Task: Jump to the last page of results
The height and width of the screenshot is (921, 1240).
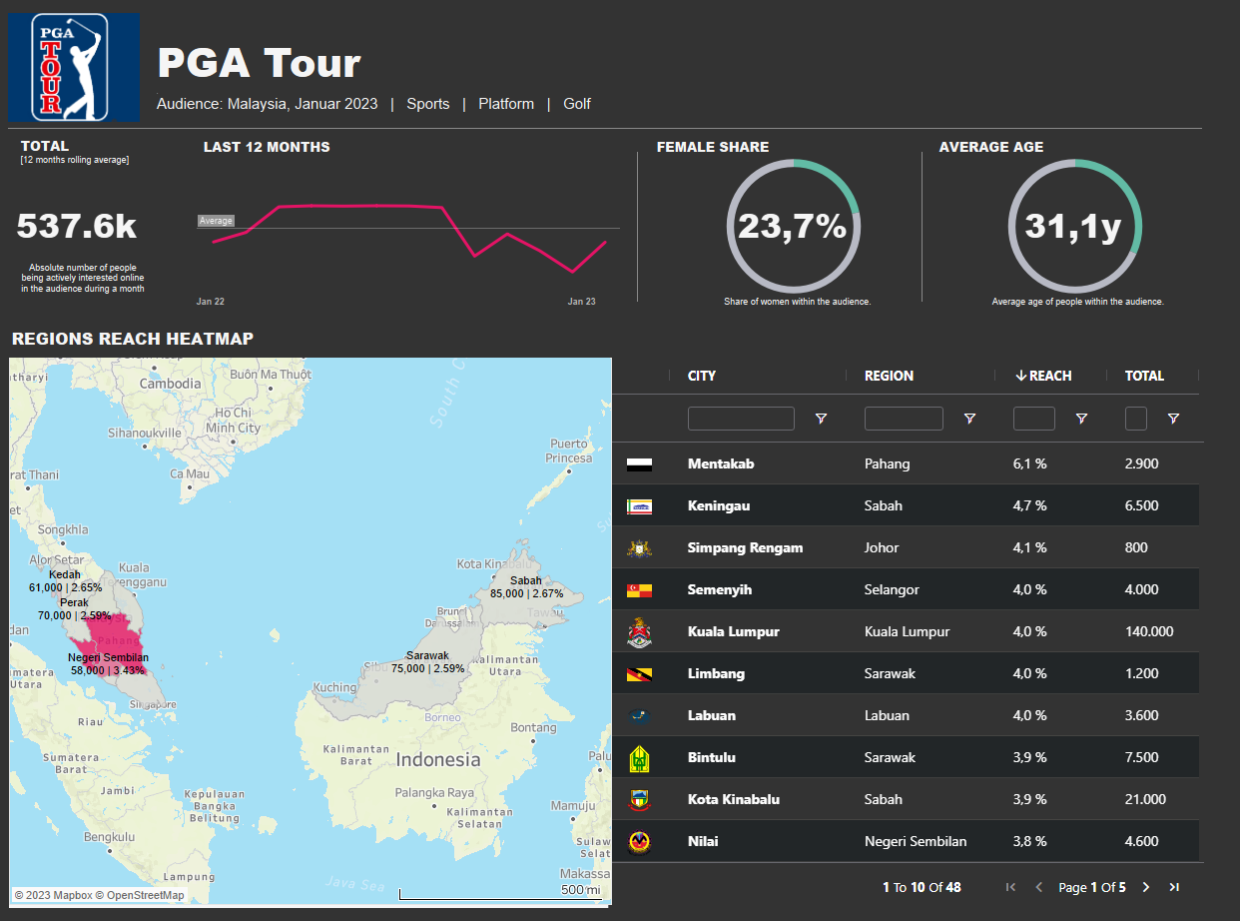Action: tap(1174, 887)
